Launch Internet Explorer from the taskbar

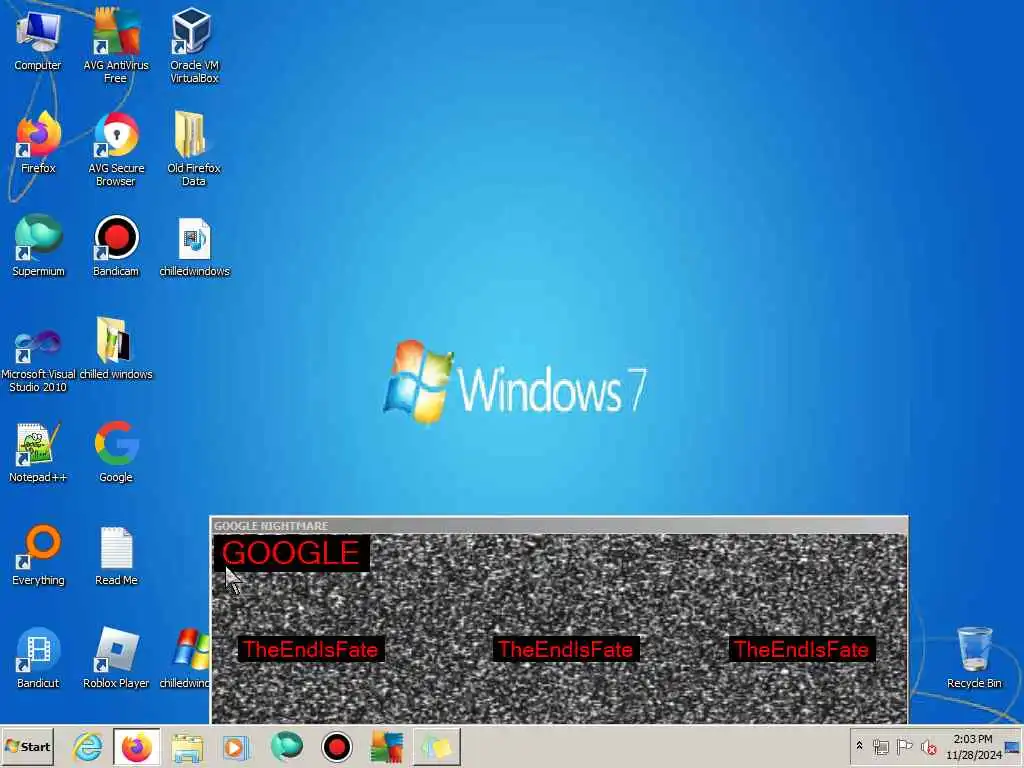88,747
